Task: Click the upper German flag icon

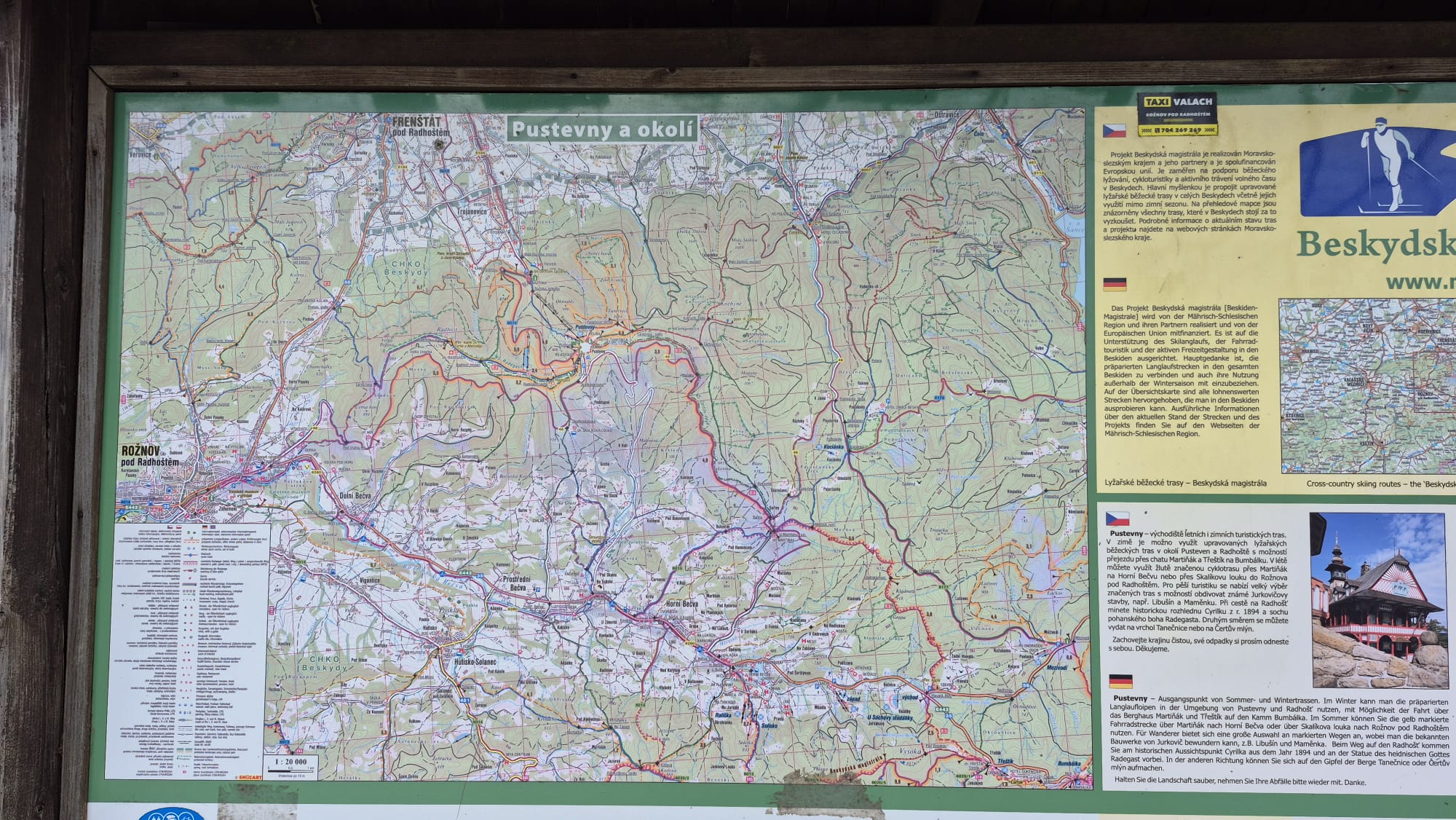Action: [x=1115, y=284]
